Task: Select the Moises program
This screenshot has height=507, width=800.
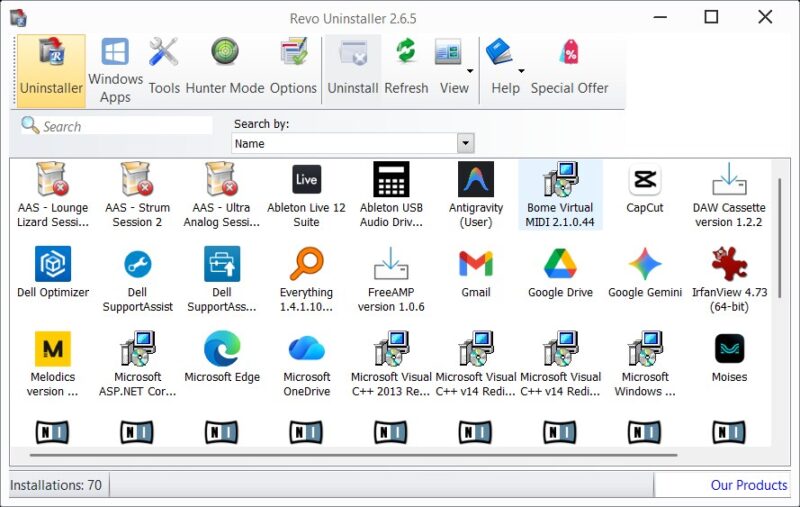Action: [x=729, y=357]
